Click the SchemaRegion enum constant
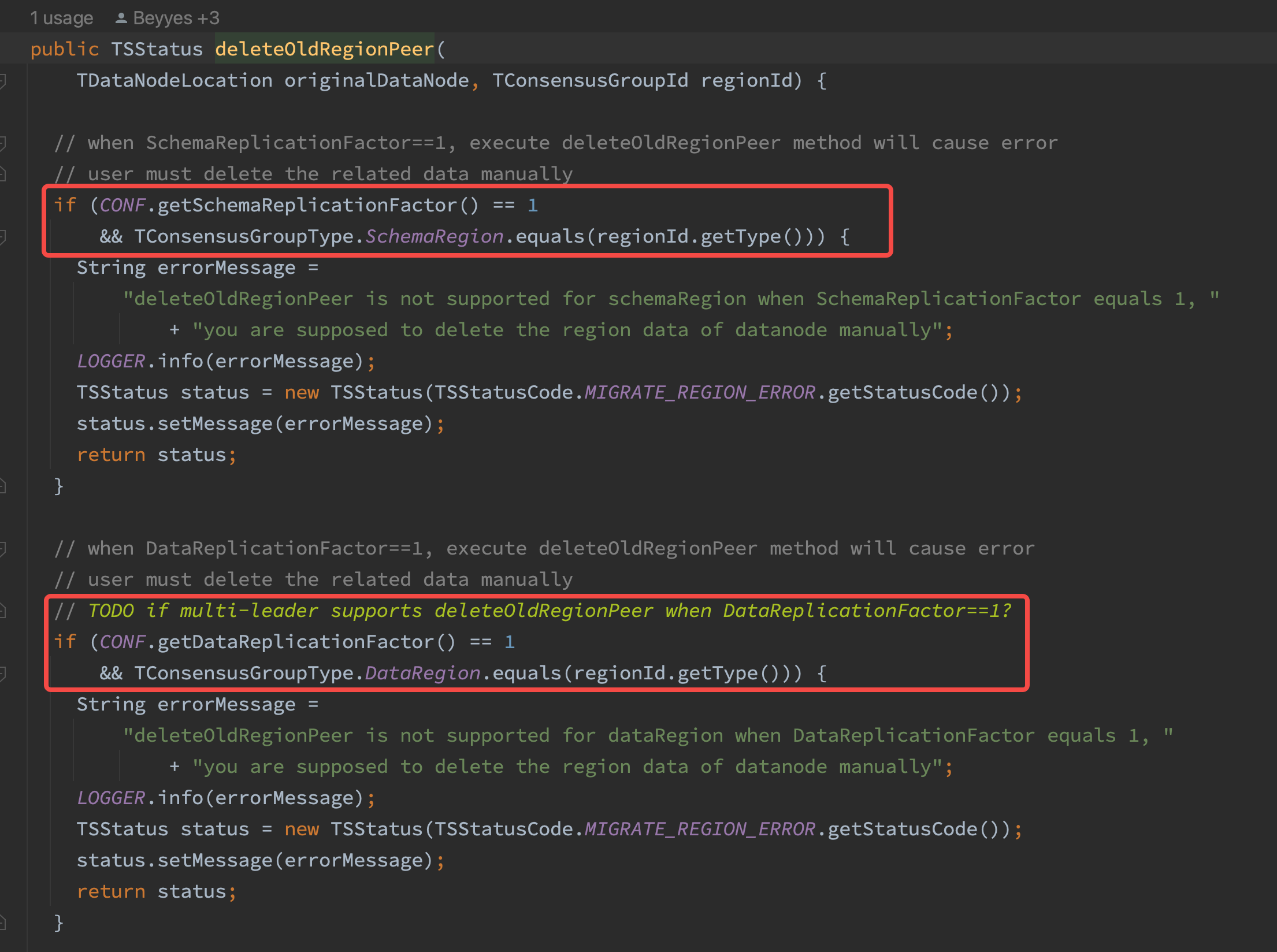Screen dimensions: 1277x952 [x=434, y=236]
